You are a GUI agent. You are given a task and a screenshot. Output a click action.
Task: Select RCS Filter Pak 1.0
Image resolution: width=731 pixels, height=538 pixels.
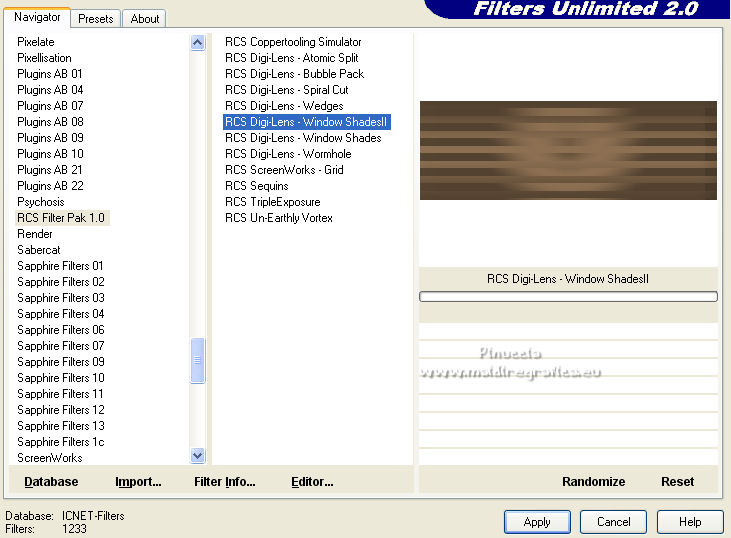click(61, 218)
